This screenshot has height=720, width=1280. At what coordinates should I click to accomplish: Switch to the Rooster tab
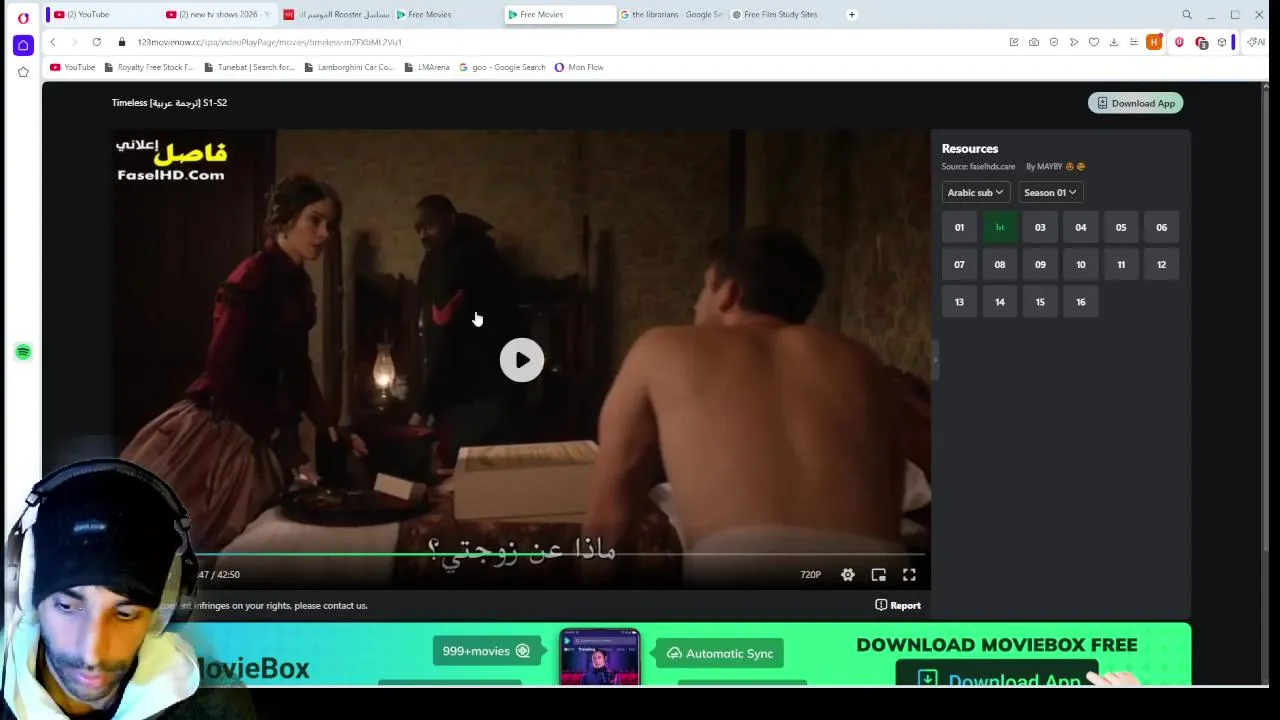(x=335, y=14)
